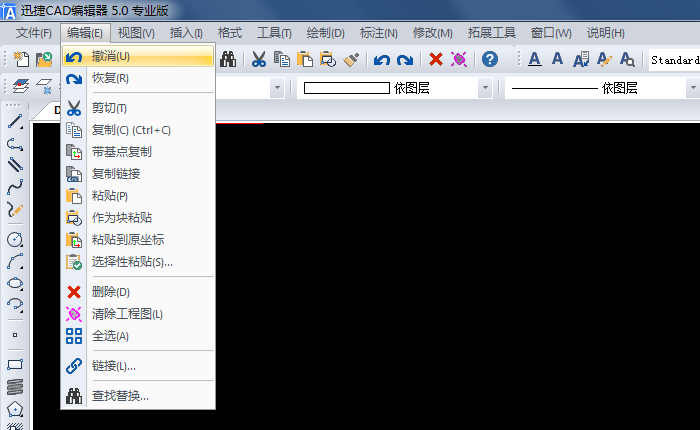Screen dimensions: 700x430
Task: Open the layer dropdown arrow
Action: click(277, 88)
